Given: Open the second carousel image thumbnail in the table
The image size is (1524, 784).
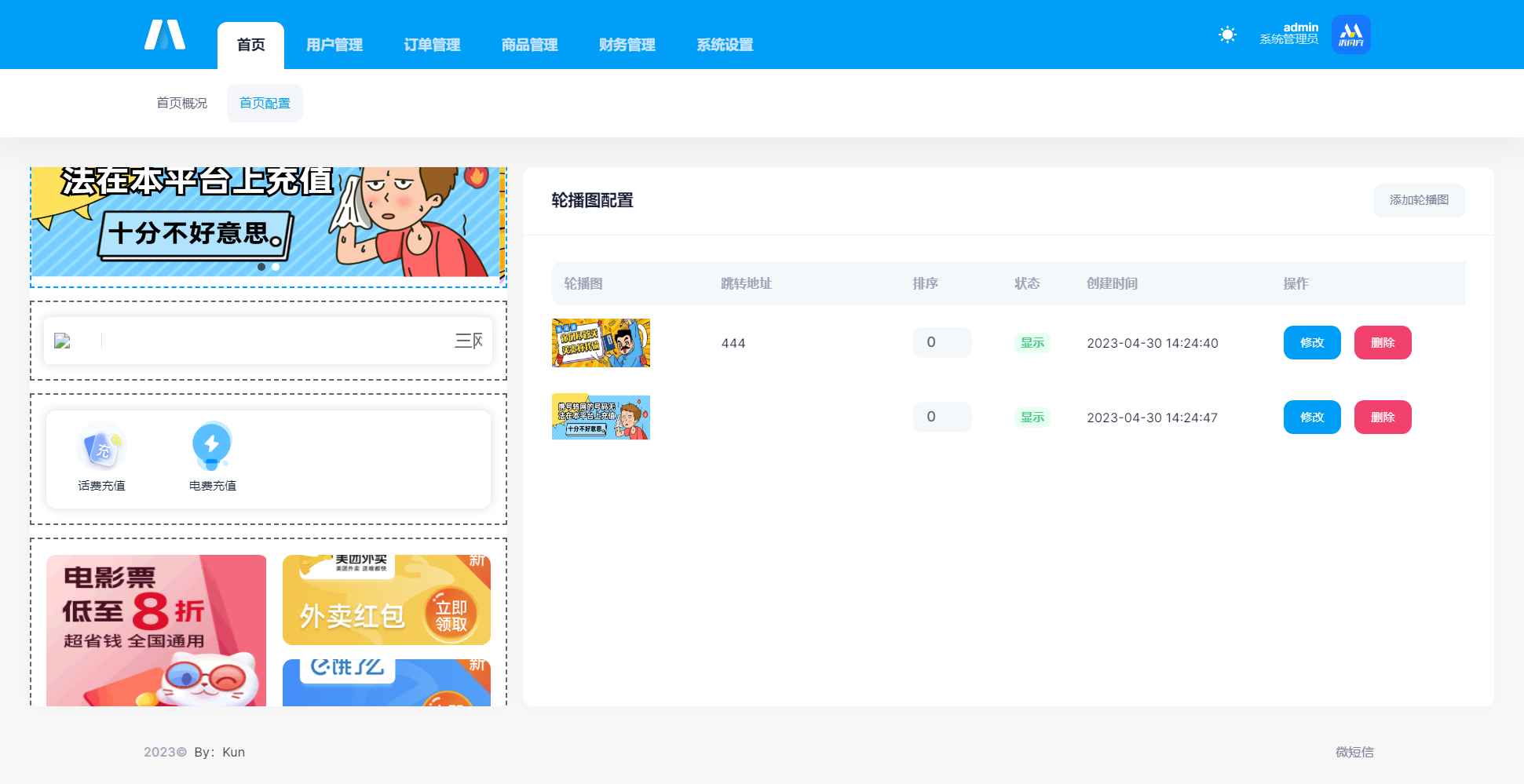Looking at the screenshot, I should (601, 417).
